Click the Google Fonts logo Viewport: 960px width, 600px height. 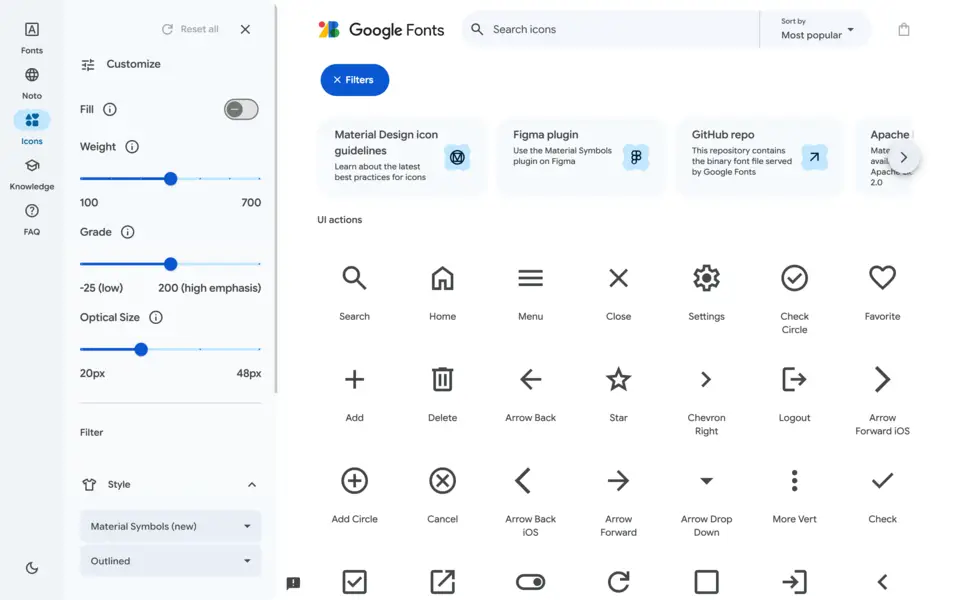point(381,29)
